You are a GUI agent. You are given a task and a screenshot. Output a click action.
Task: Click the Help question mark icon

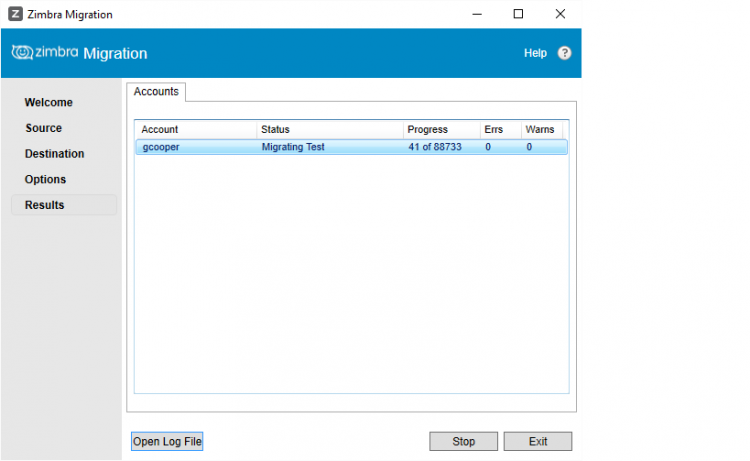click(564, 53)
